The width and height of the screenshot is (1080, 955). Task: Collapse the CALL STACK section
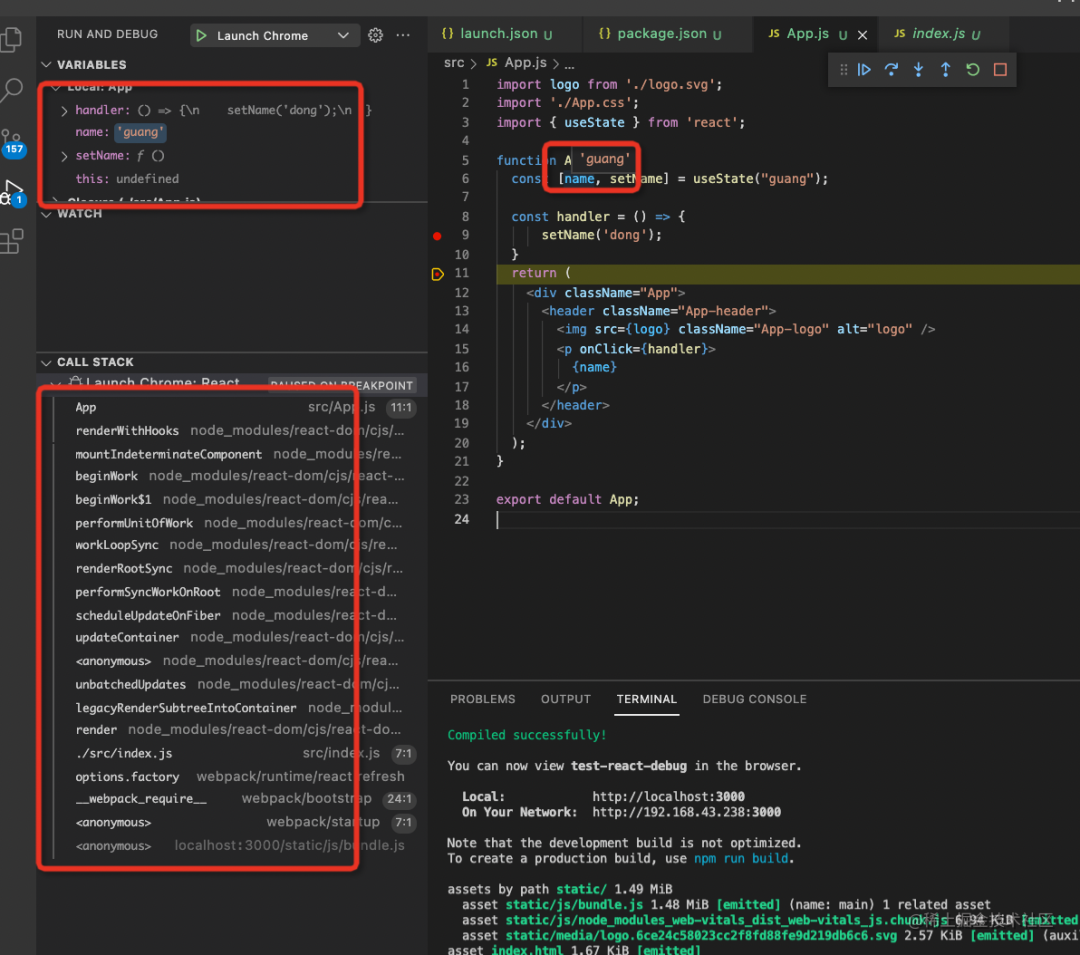tap(46, 362)
